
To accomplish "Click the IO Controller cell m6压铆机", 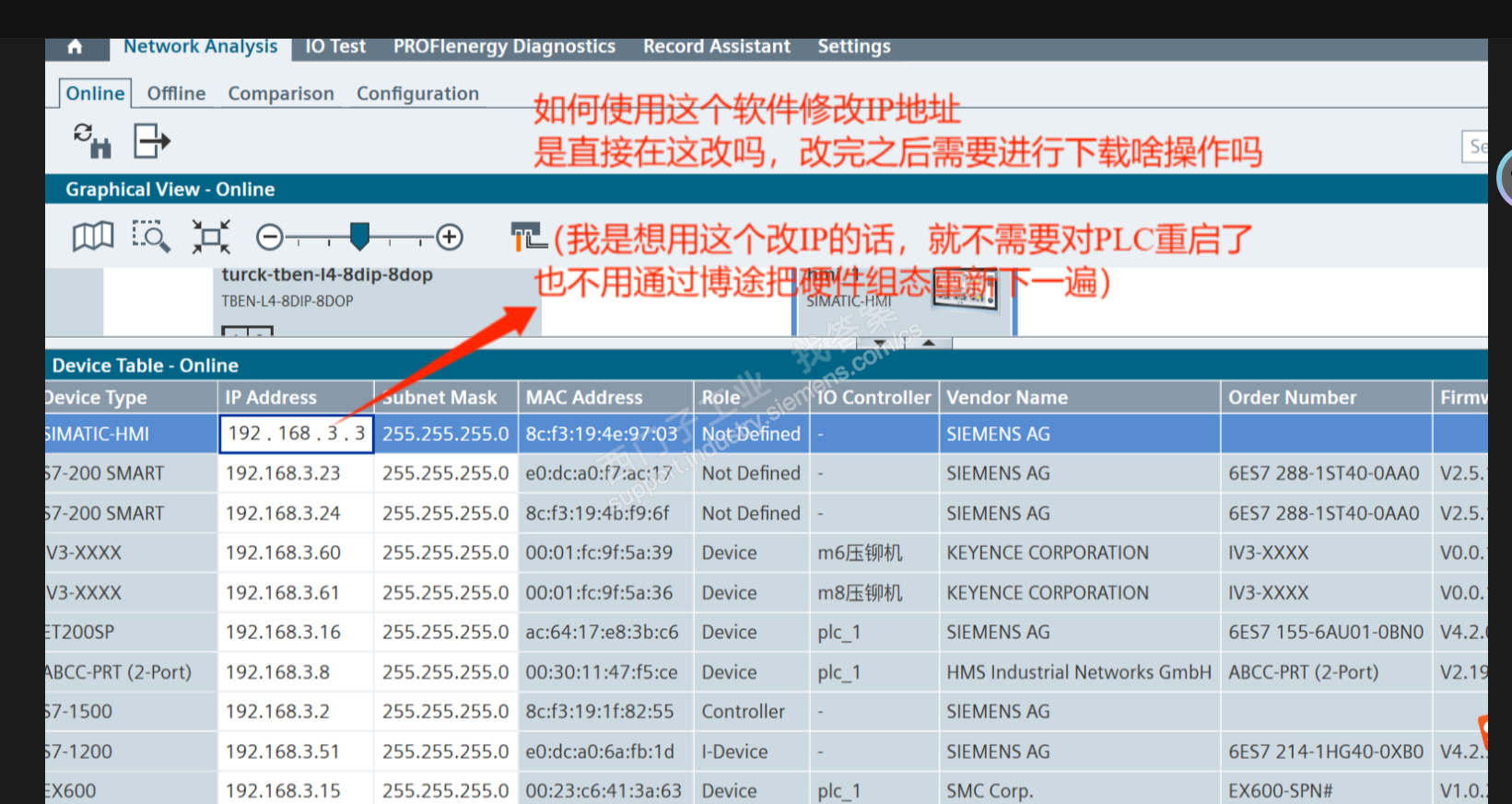I will tap(873, 553).
